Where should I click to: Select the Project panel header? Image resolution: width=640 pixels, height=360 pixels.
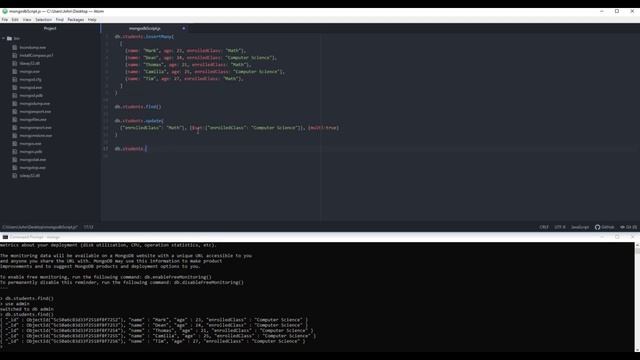pos(50,28)
